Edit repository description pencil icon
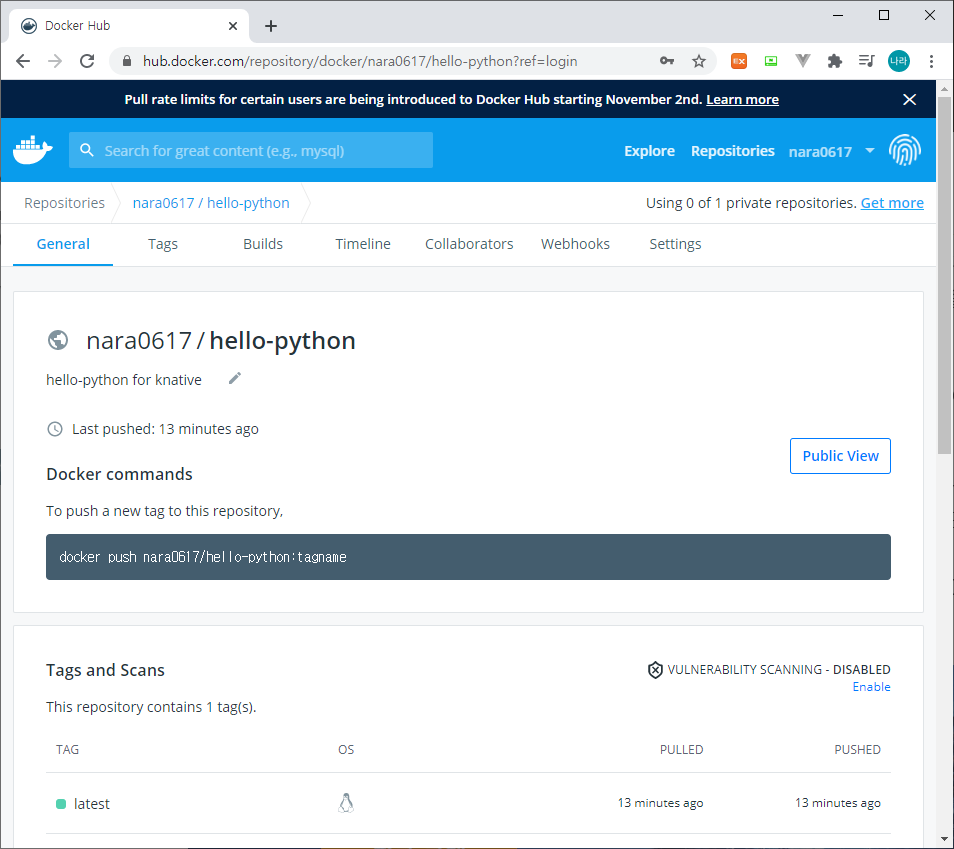954x849 pixels. tap(235, 379)
